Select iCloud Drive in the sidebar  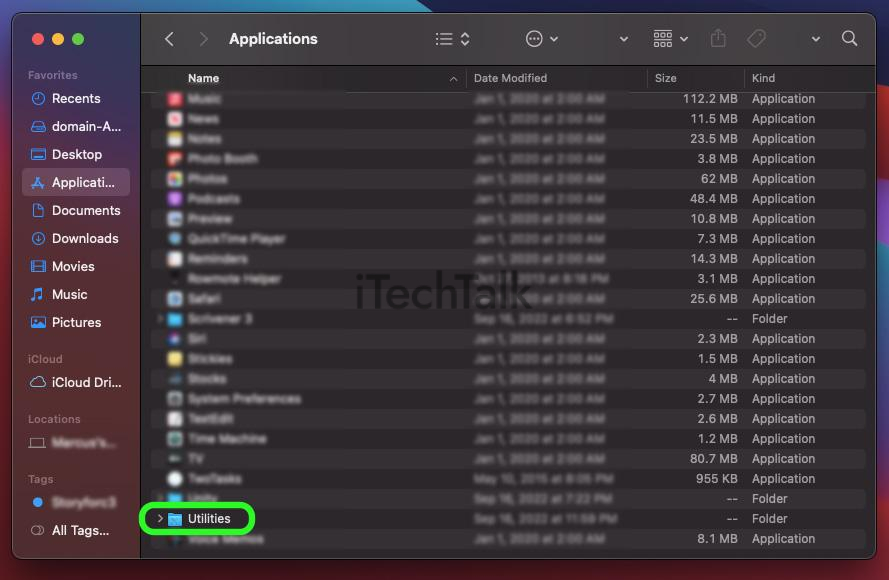[83, 382]
